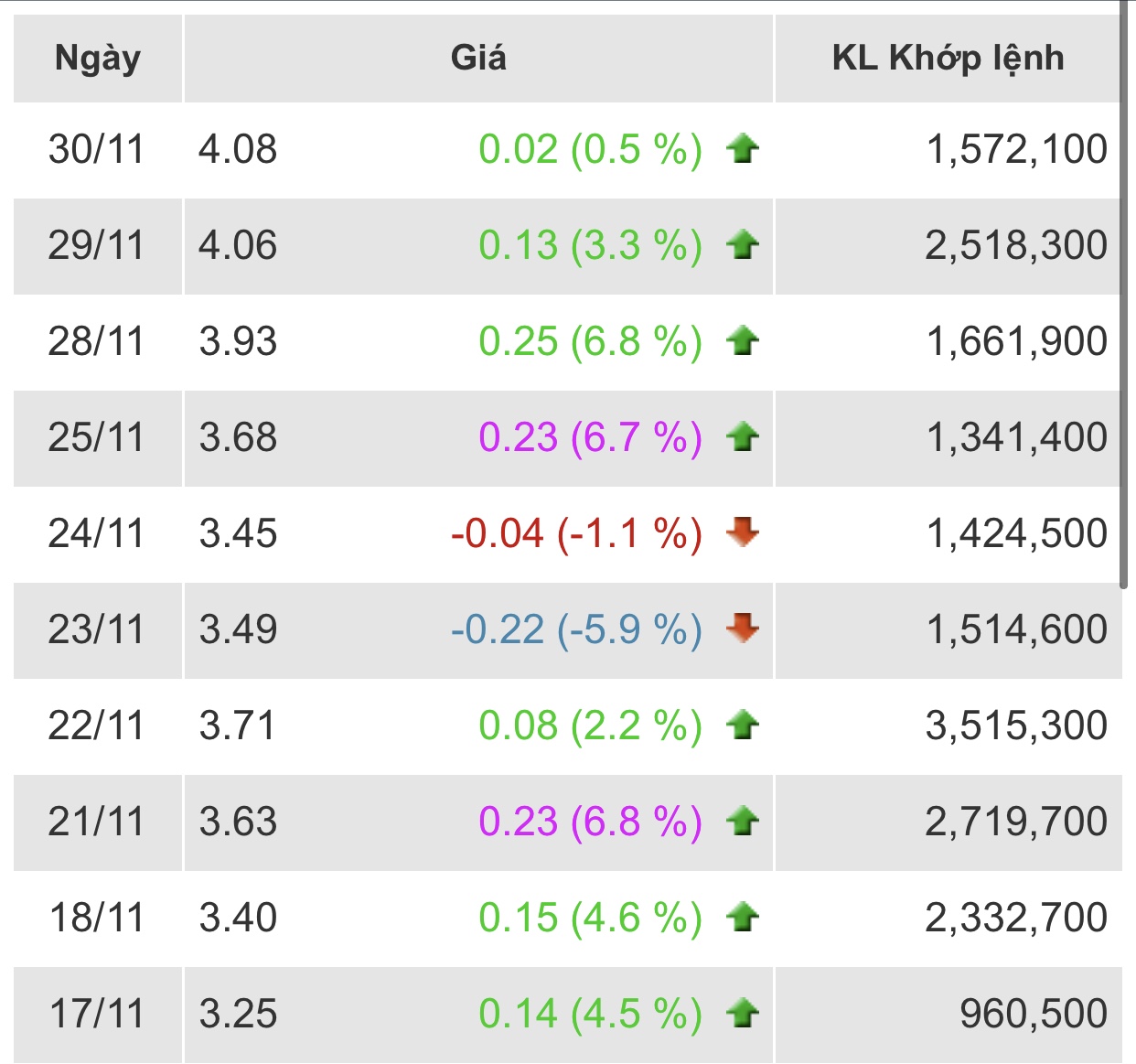Click the green up arrow for 22/11
1136x1064 pixels.
743,725
